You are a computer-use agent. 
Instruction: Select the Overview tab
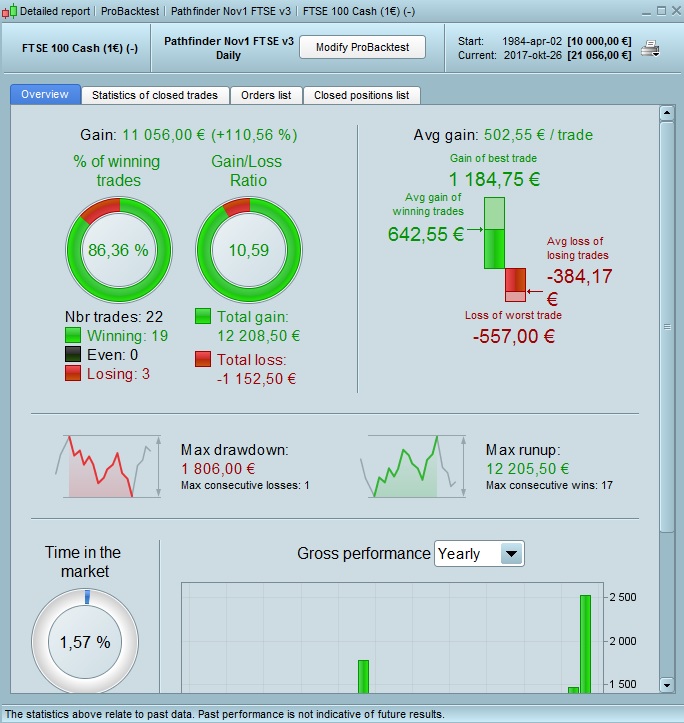tap(45, 95)
